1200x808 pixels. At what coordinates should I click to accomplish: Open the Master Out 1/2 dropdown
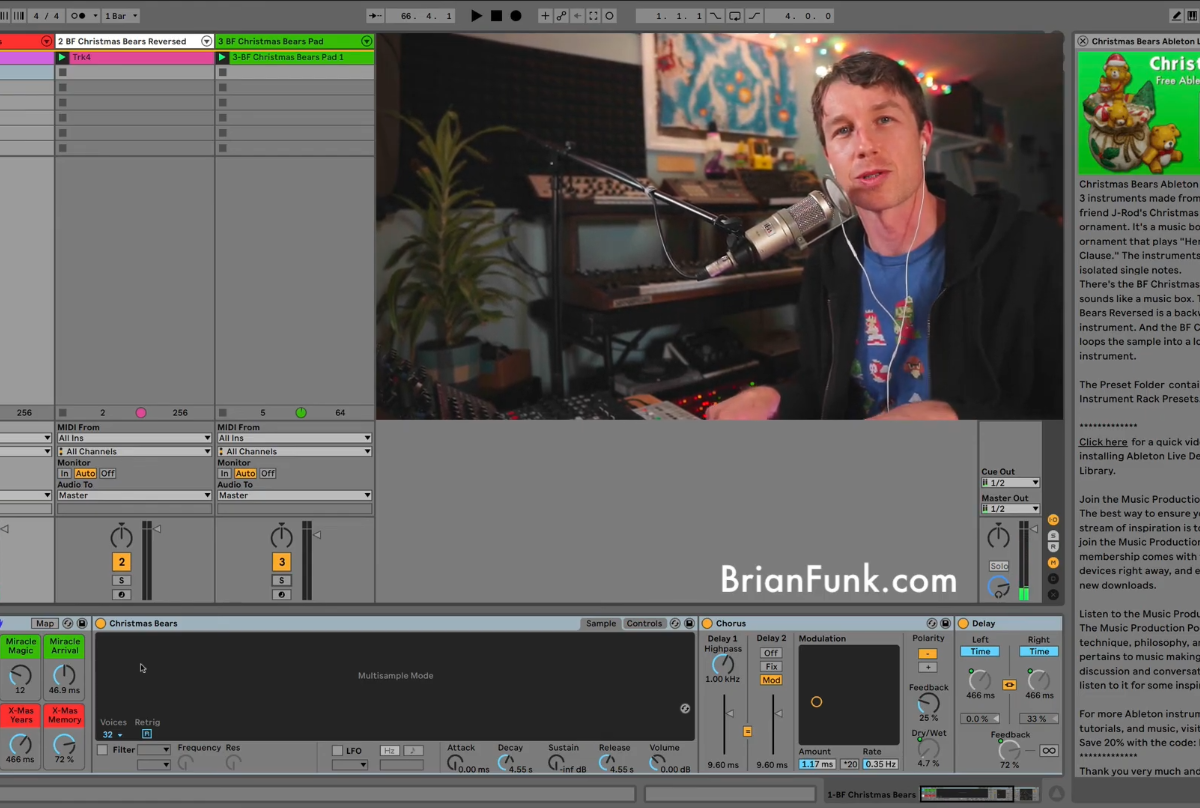(1010, 509)
